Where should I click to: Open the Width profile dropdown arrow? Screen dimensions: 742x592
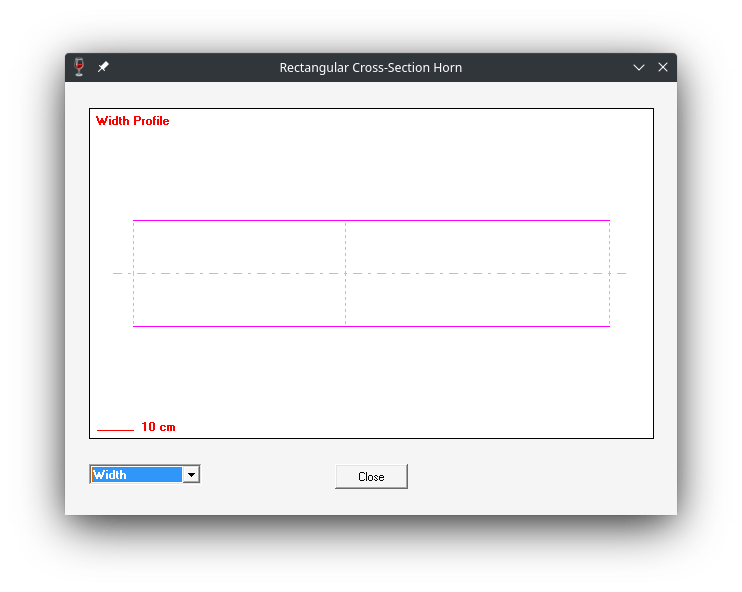(191, 475)
